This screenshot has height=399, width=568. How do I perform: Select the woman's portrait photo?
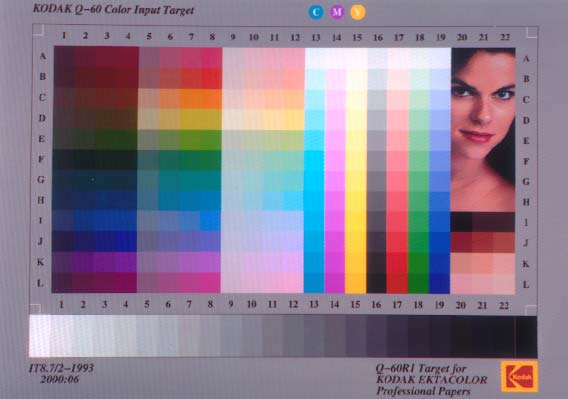tap(483, 130)
